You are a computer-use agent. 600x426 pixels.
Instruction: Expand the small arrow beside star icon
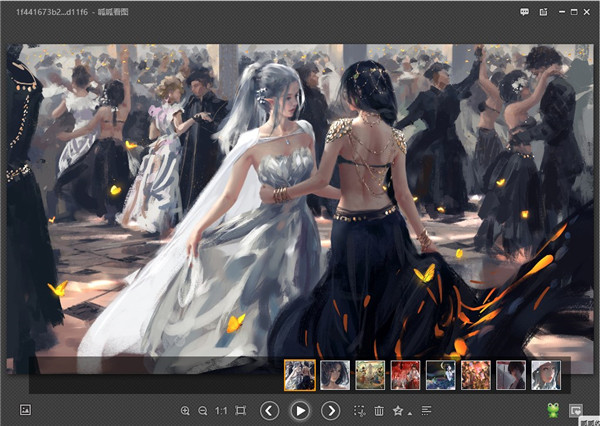410,413
